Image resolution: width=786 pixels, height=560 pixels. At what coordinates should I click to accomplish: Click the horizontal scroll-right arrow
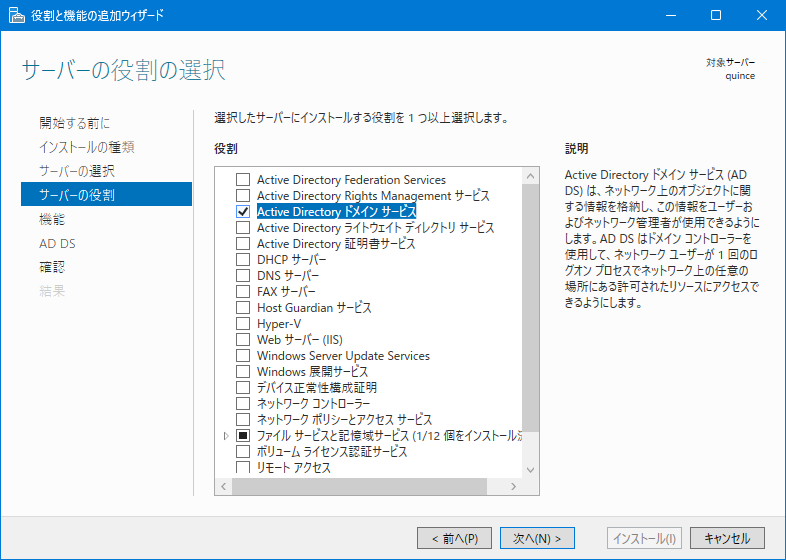click(x=513, y=486)
